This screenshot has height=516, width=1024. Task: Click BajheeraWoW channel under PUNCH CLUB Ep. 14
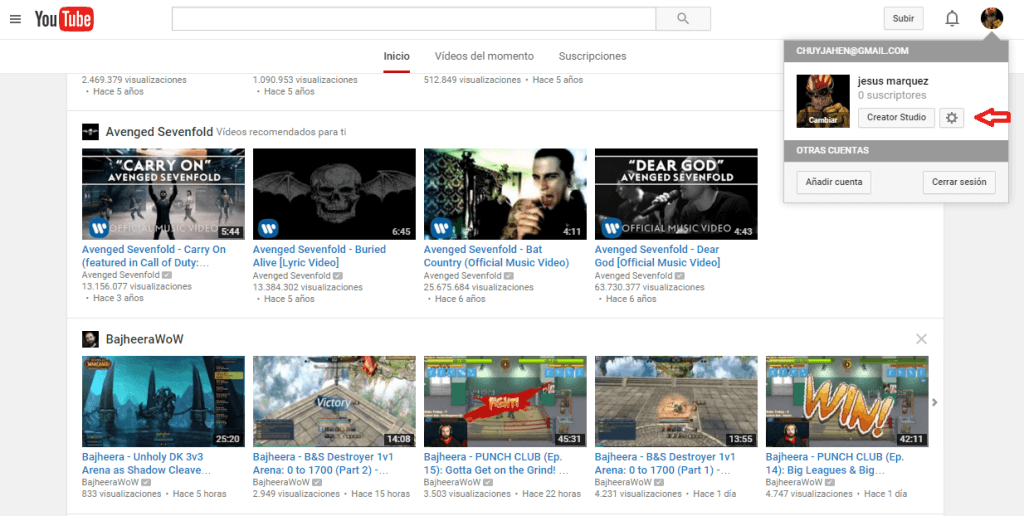(x=795, y=482)
